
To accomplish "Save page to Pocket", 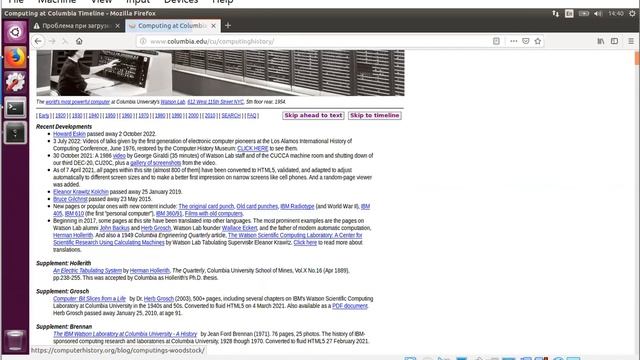I will pos(526,41).
